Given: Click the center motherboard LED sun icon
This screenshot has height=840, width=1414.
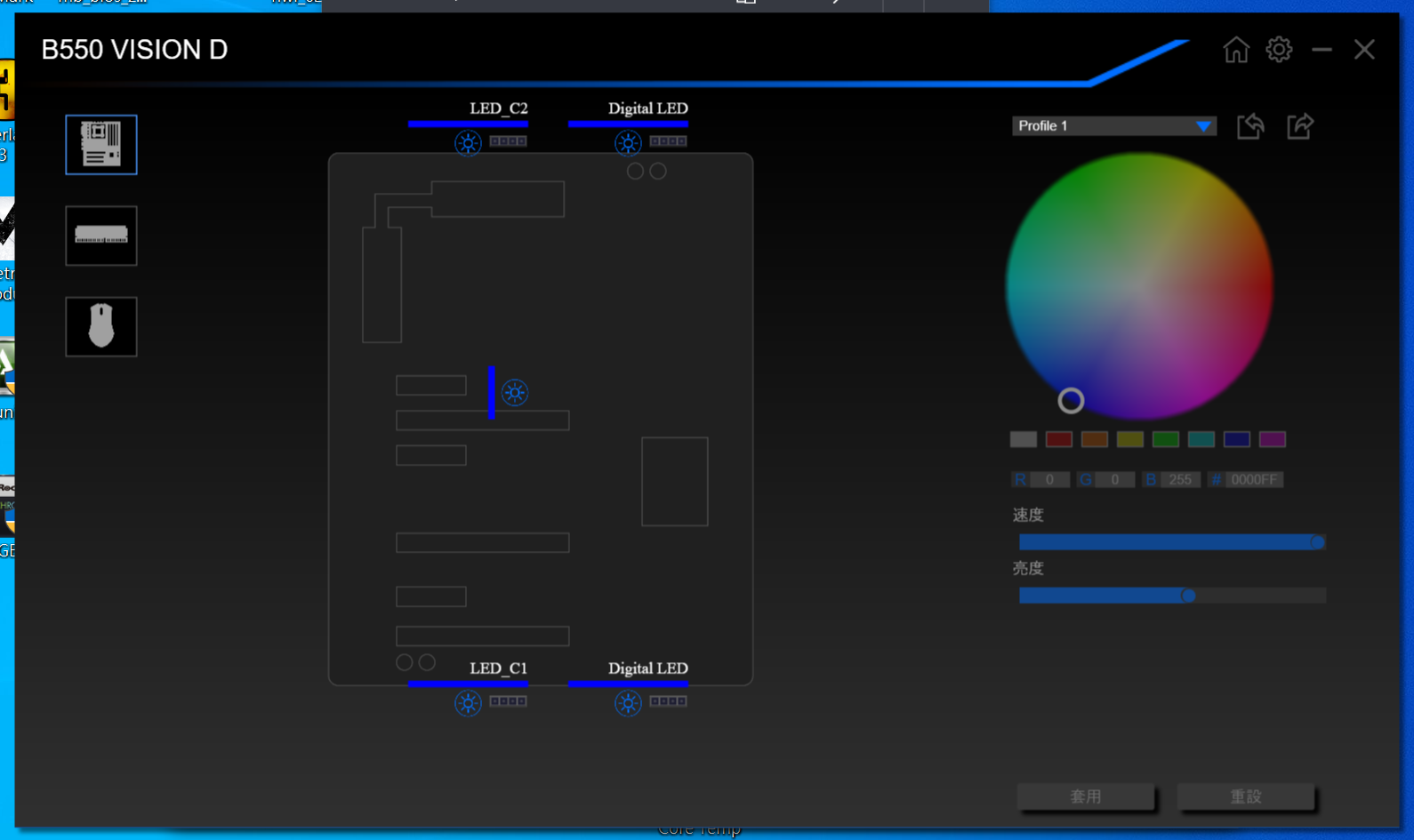Looking at the screenshot, I should 514,392.
